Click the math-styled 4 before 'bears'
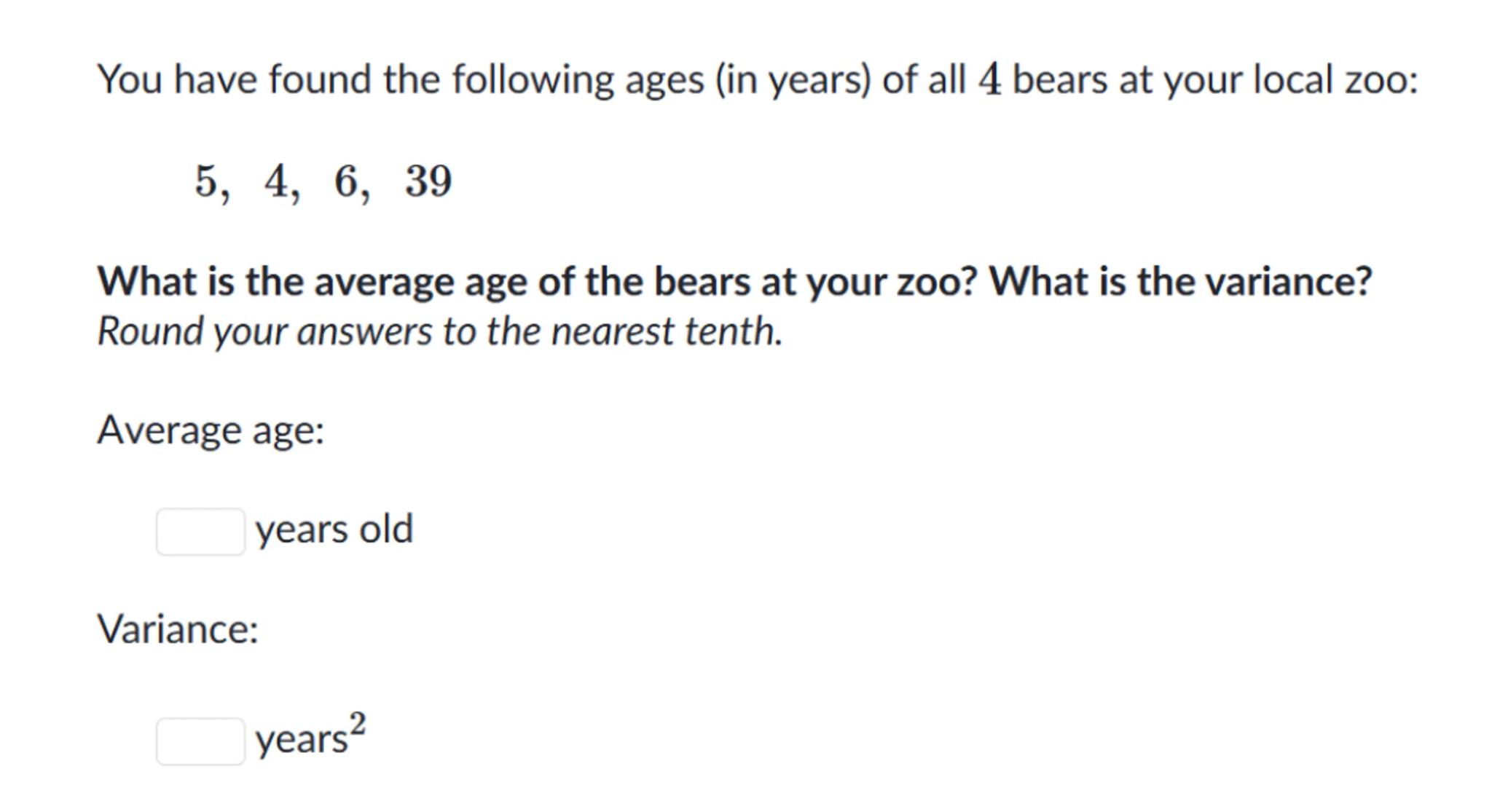This screenshot has height=812, width=1492. point(989,79)
